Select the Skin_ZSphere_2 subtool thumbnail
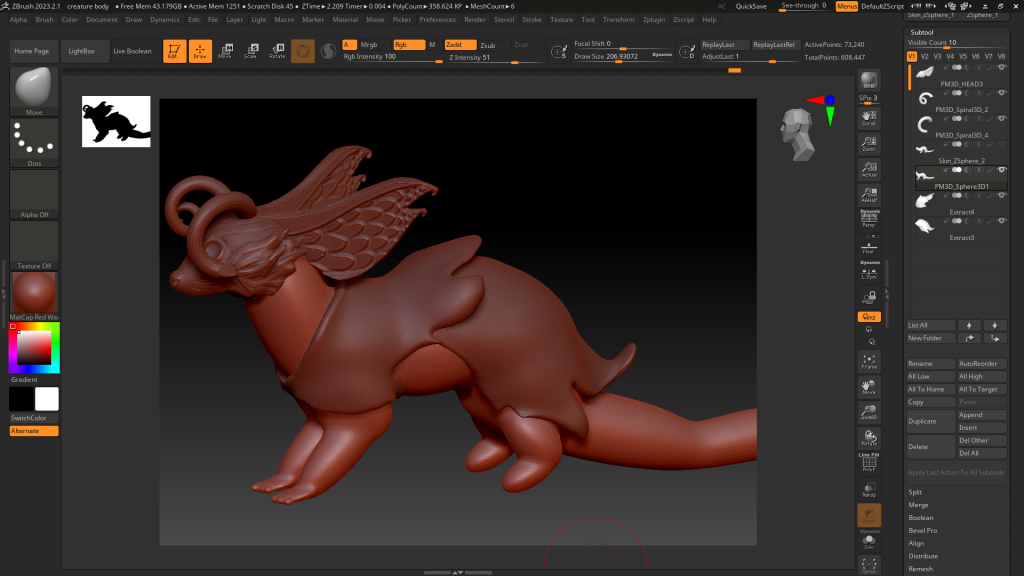 pos(926,147)
